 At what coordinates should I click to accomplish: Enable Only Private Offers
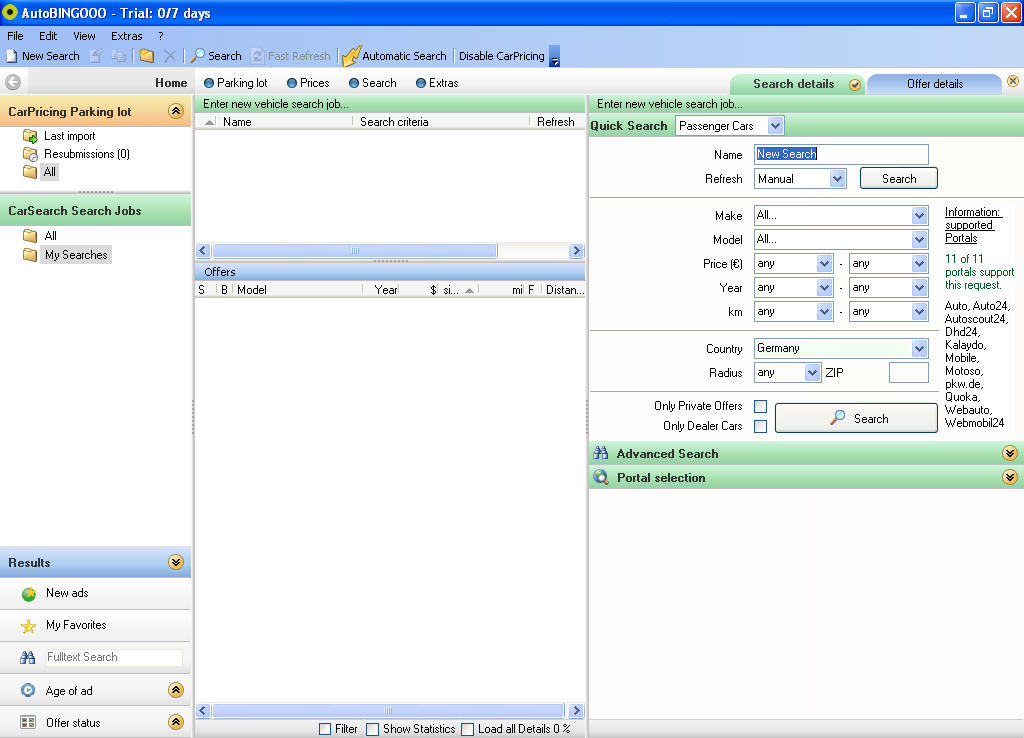[758, 406]
